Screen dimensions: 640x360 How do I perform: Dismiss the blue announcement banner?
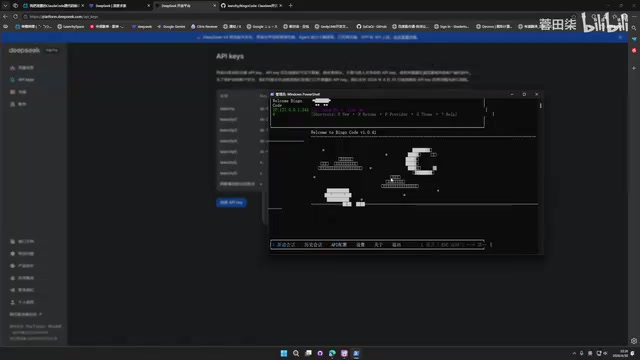pos(620,37)
